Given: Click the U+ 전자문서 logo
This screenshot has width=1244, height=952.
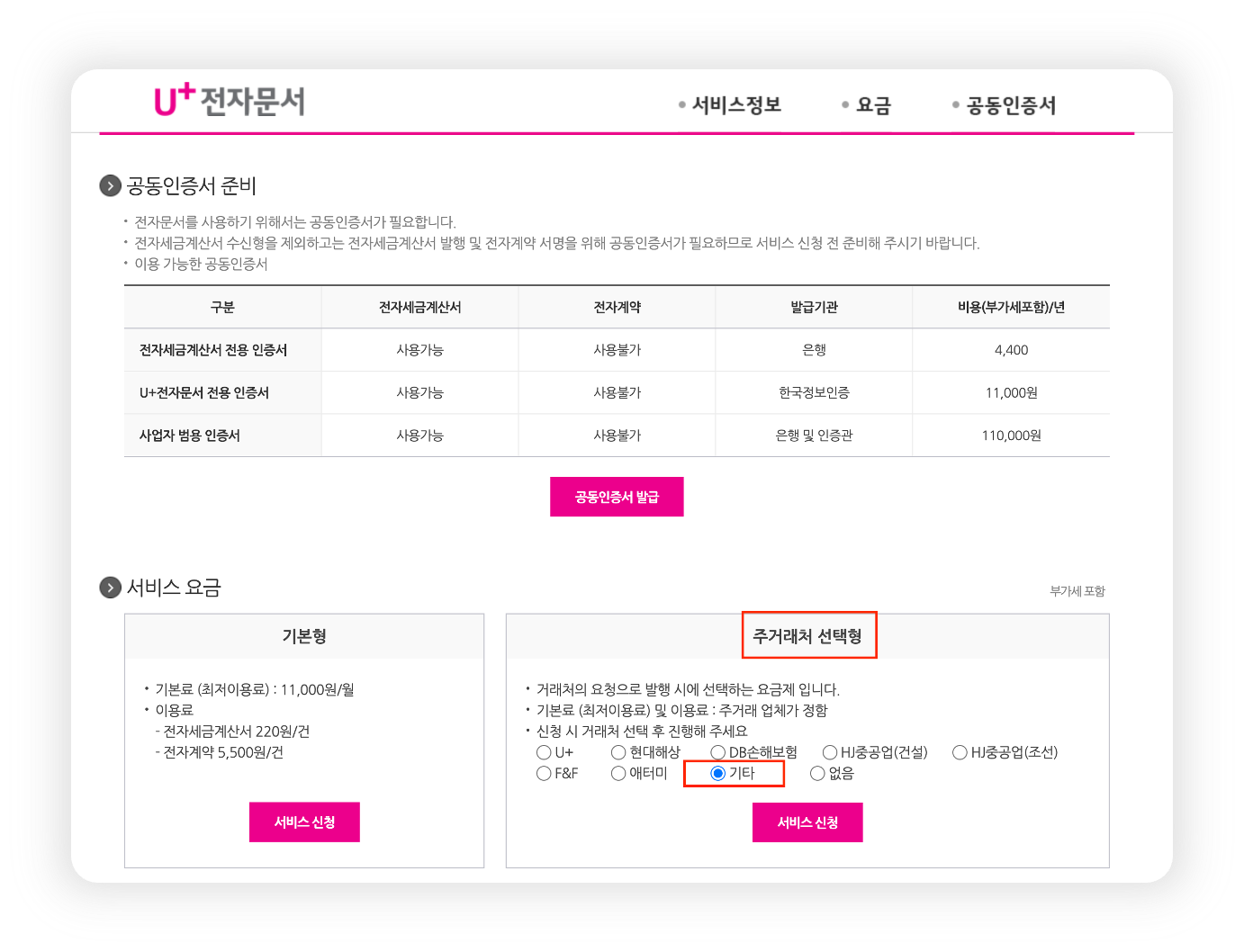Looking at the screenshot, I should point(230,101).
